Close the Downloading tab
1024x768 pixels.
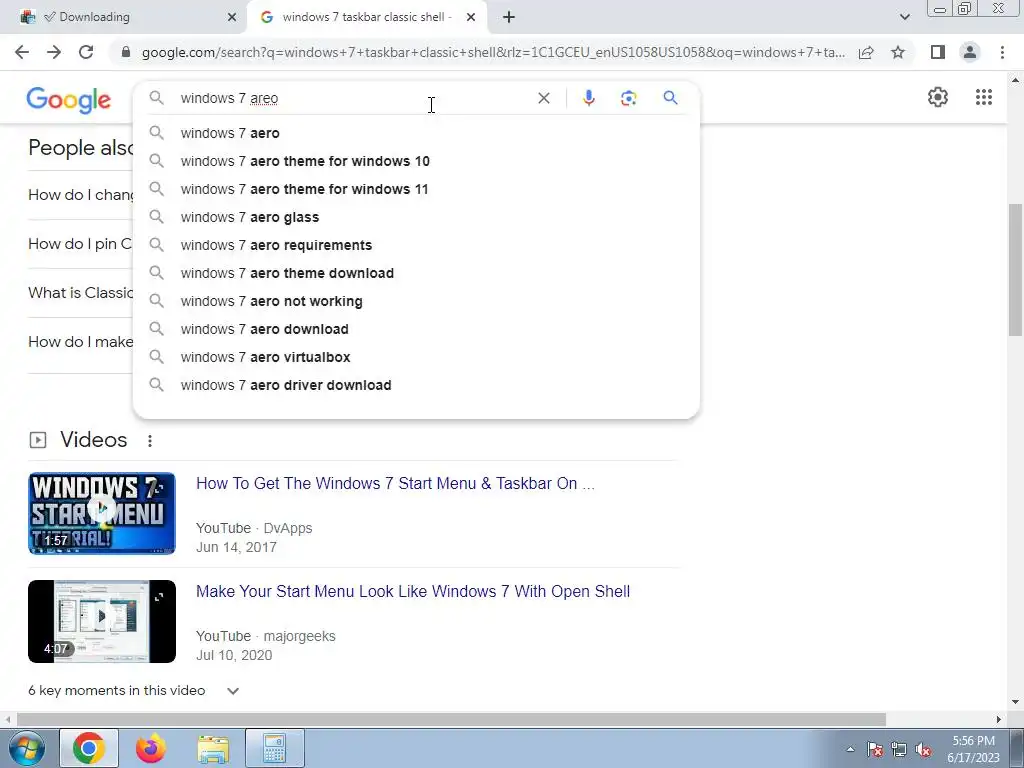coord(232,17)
